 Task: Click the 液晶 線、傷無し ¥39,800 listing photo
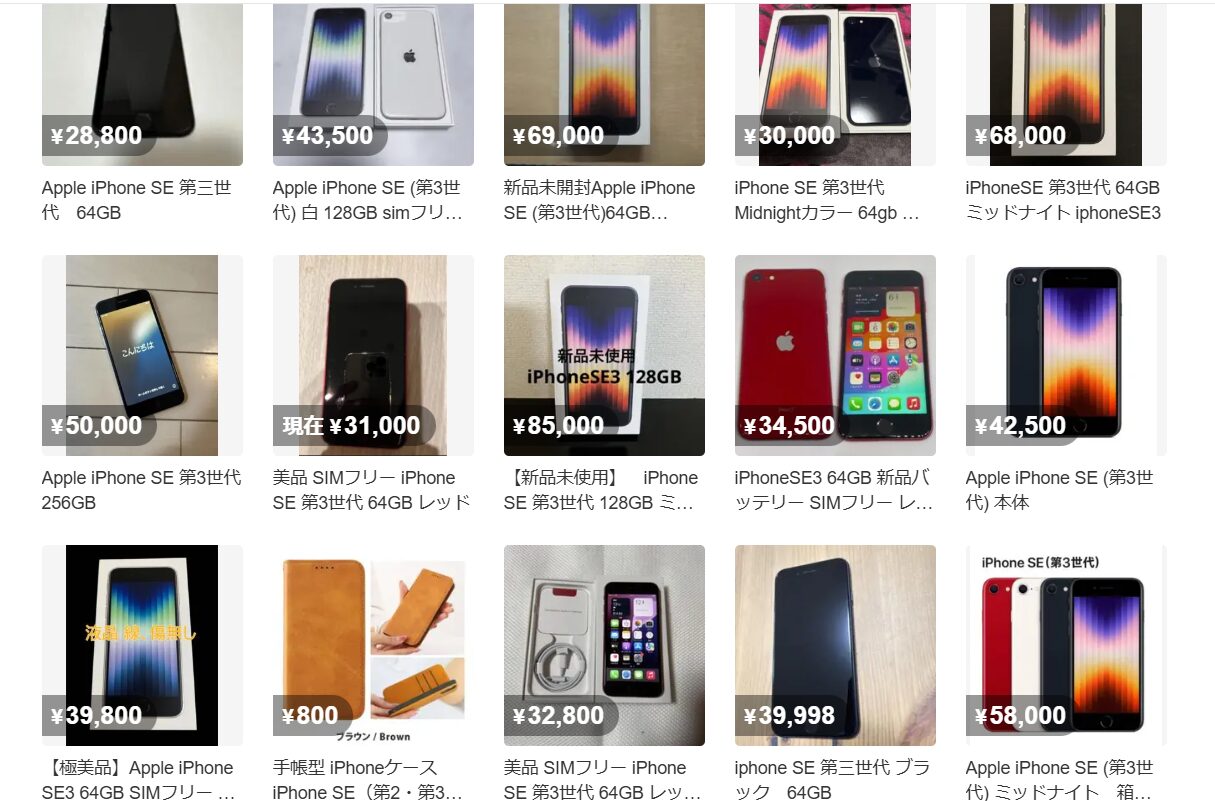point(142,645)
